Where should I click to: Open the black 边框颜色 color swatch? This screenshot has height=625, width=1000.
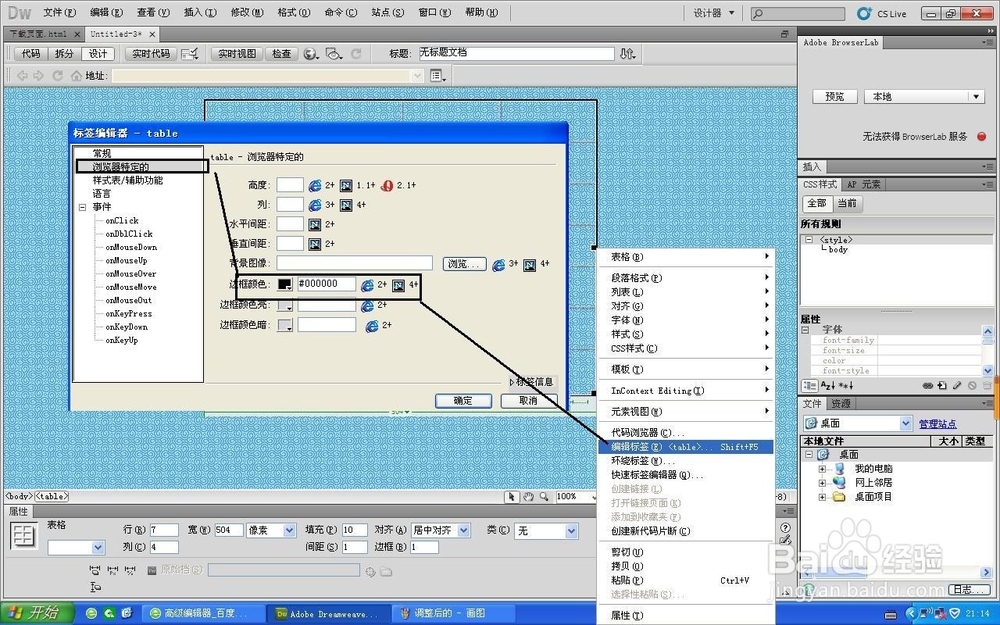pyautogui.click(x=285, y=285)
